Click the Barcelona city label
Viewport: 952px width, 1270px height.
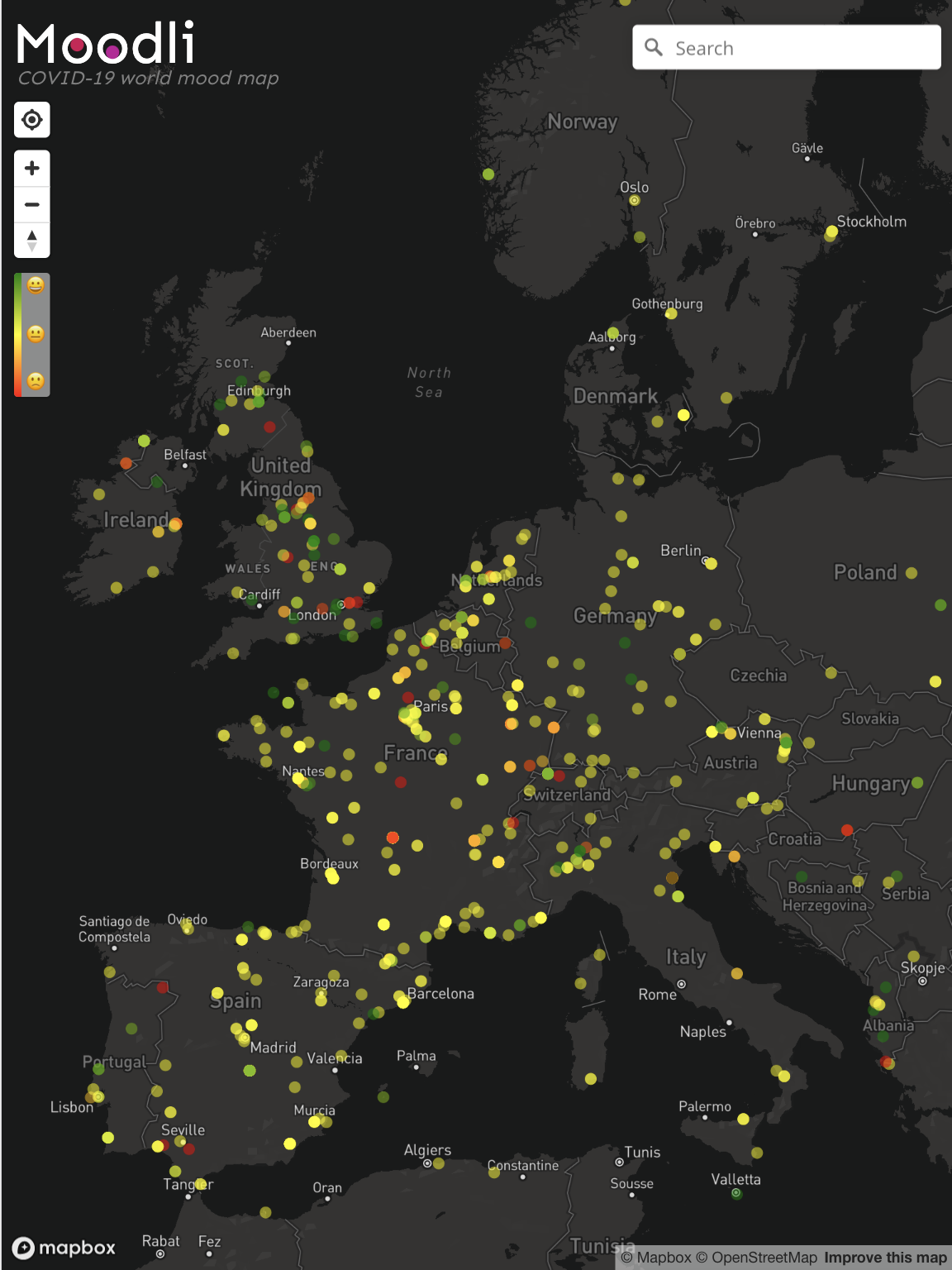(441, 994)
